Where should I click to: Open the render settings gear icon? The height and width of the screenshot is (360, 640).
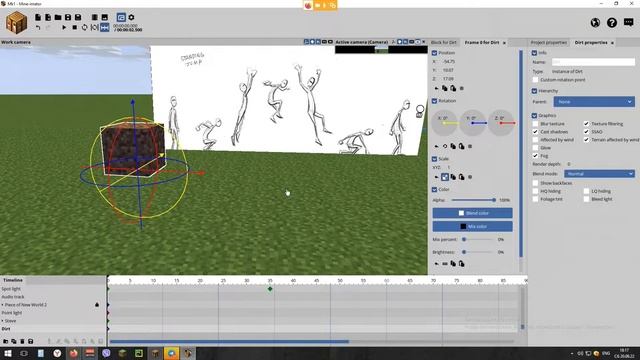tap(131, 17)
